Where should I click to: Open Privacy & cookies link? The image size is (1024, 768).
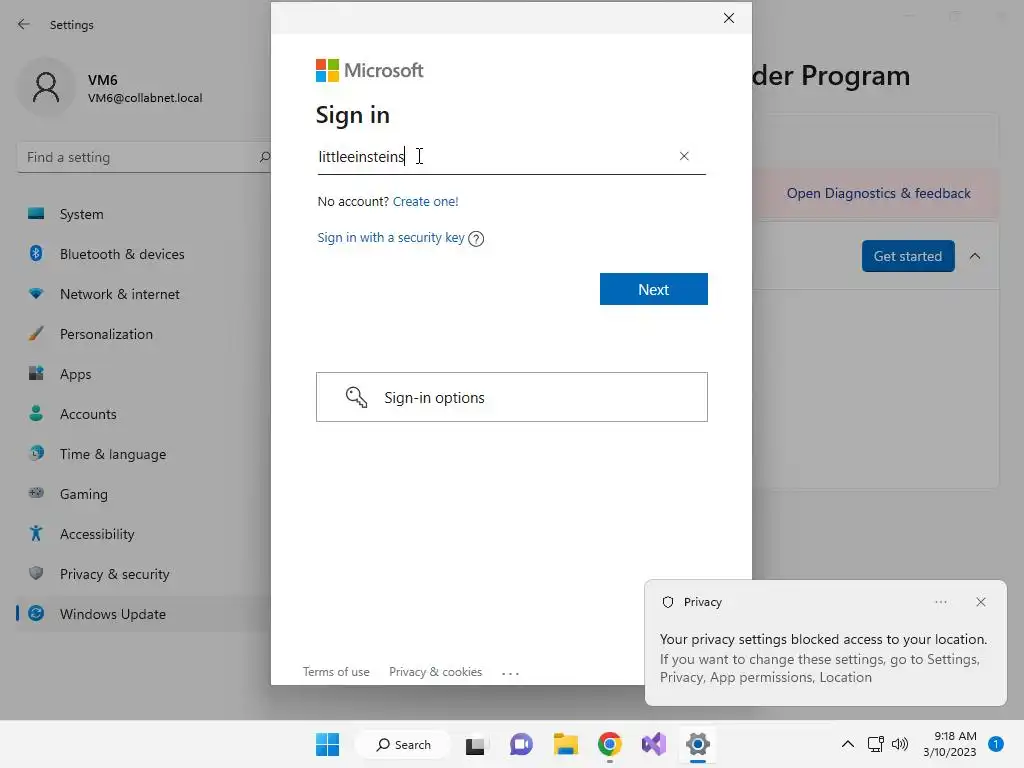[436, 672]
